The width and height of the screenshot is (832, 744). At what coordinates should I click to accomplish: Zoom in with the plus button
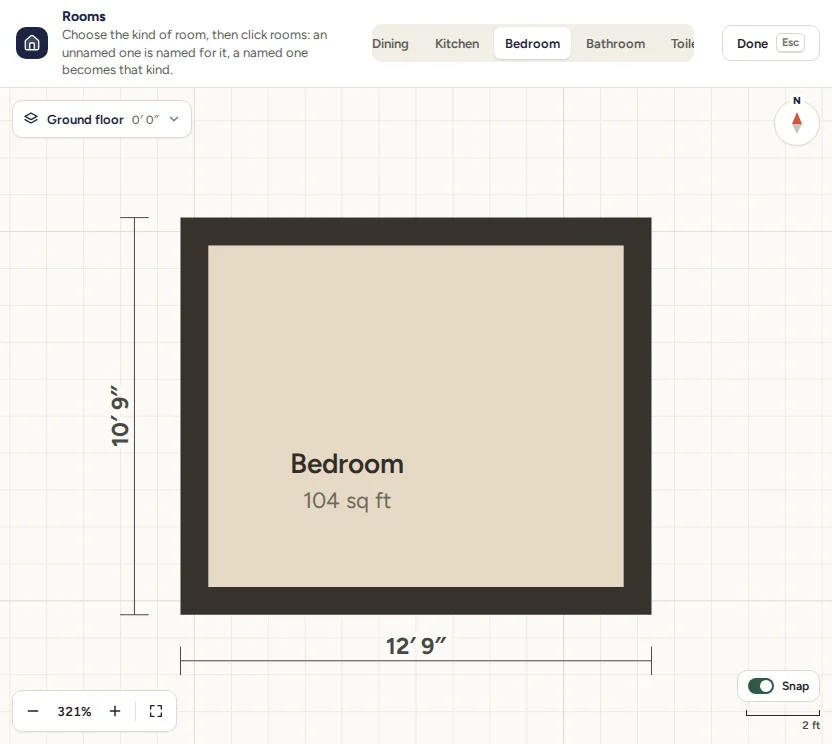115,711
